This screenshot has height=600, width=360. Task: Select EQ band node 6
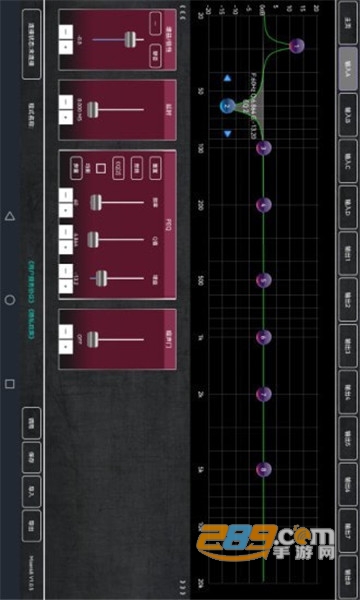(263, 337)
